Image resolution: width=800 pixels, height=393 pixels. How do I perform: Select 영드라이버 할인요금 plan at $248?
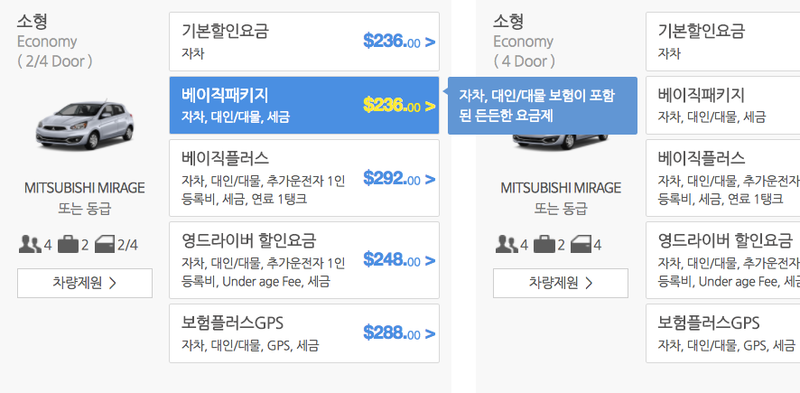point(304,260)
